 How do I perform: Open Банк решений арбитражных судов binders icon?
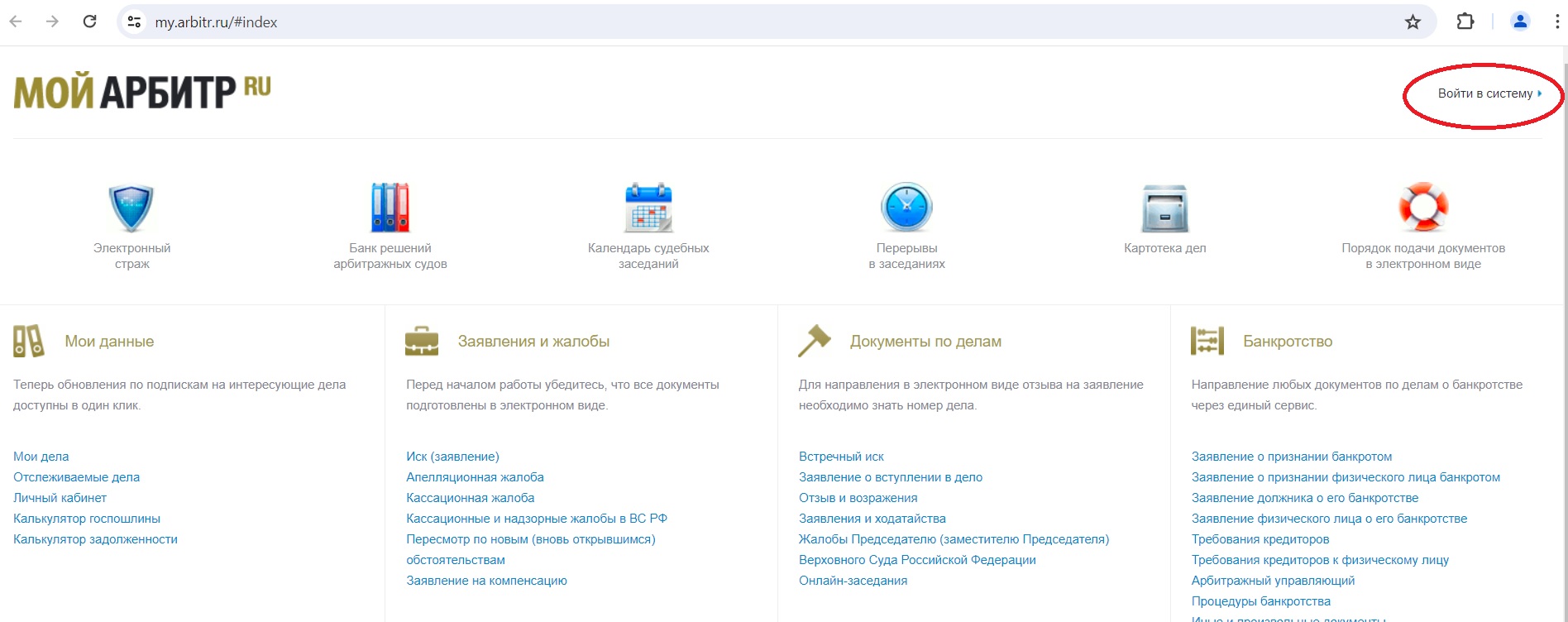coord(390,208)
